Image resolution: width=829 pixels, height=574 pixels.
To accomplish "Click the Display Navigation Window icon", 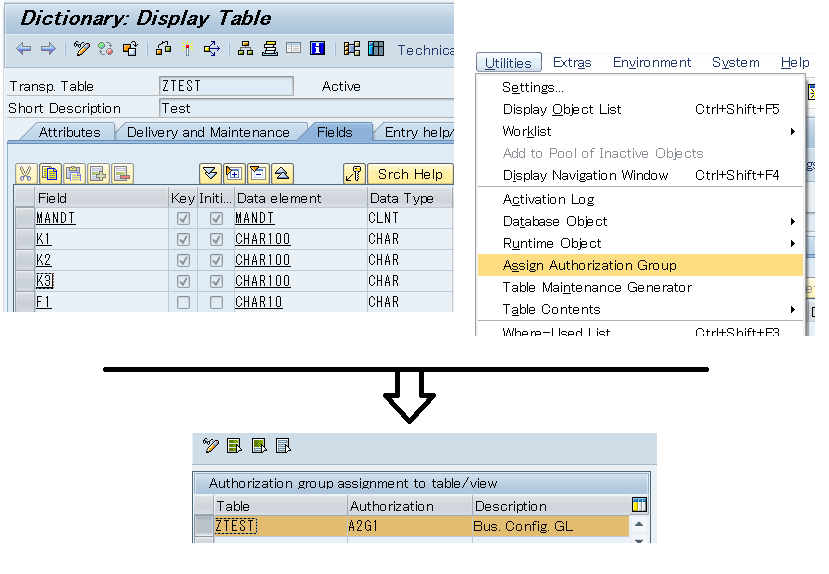I will click(x=270, y=49).
